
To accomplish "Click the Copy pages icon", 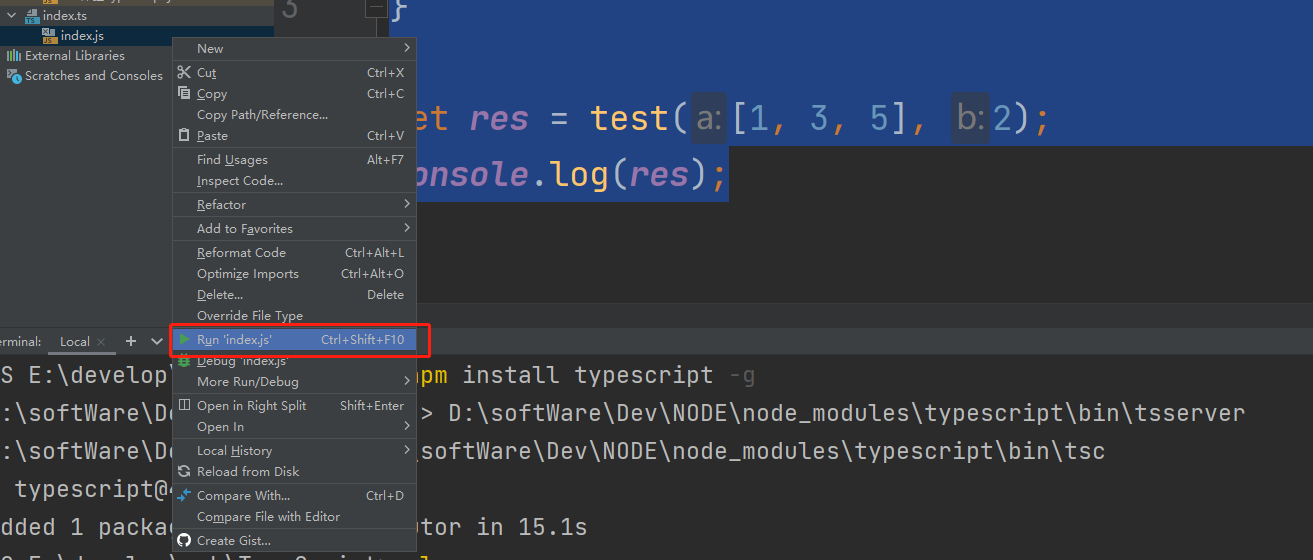I will (184, 93).
